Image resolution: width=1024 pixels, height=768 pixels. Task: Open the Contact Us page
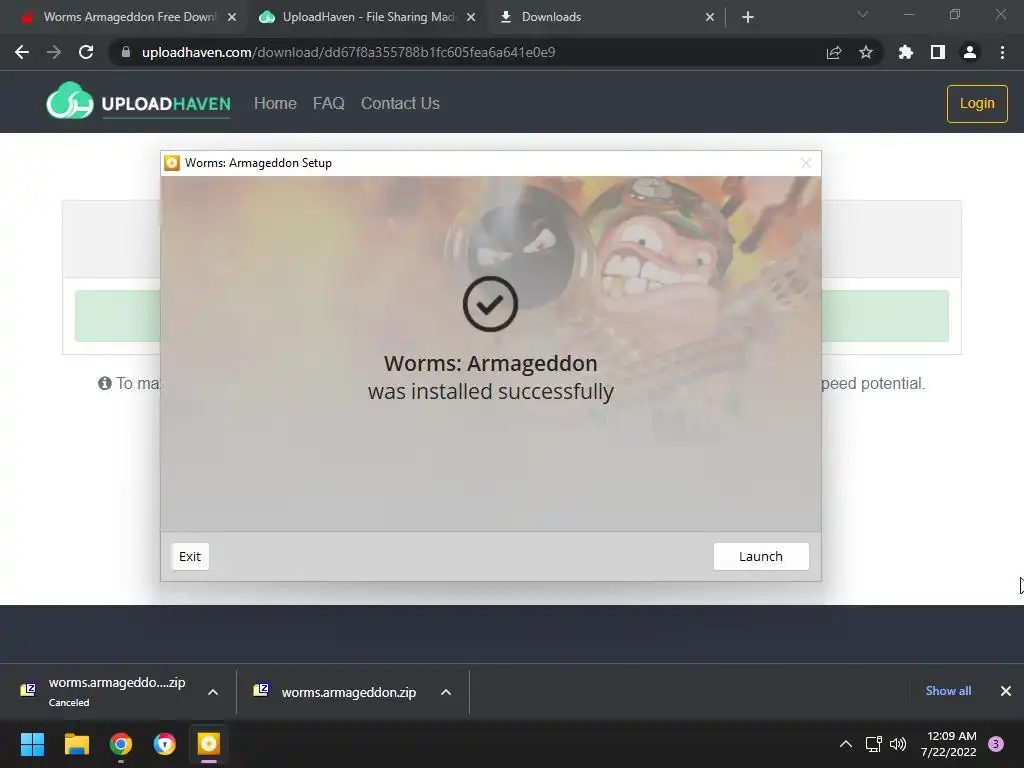400,103
